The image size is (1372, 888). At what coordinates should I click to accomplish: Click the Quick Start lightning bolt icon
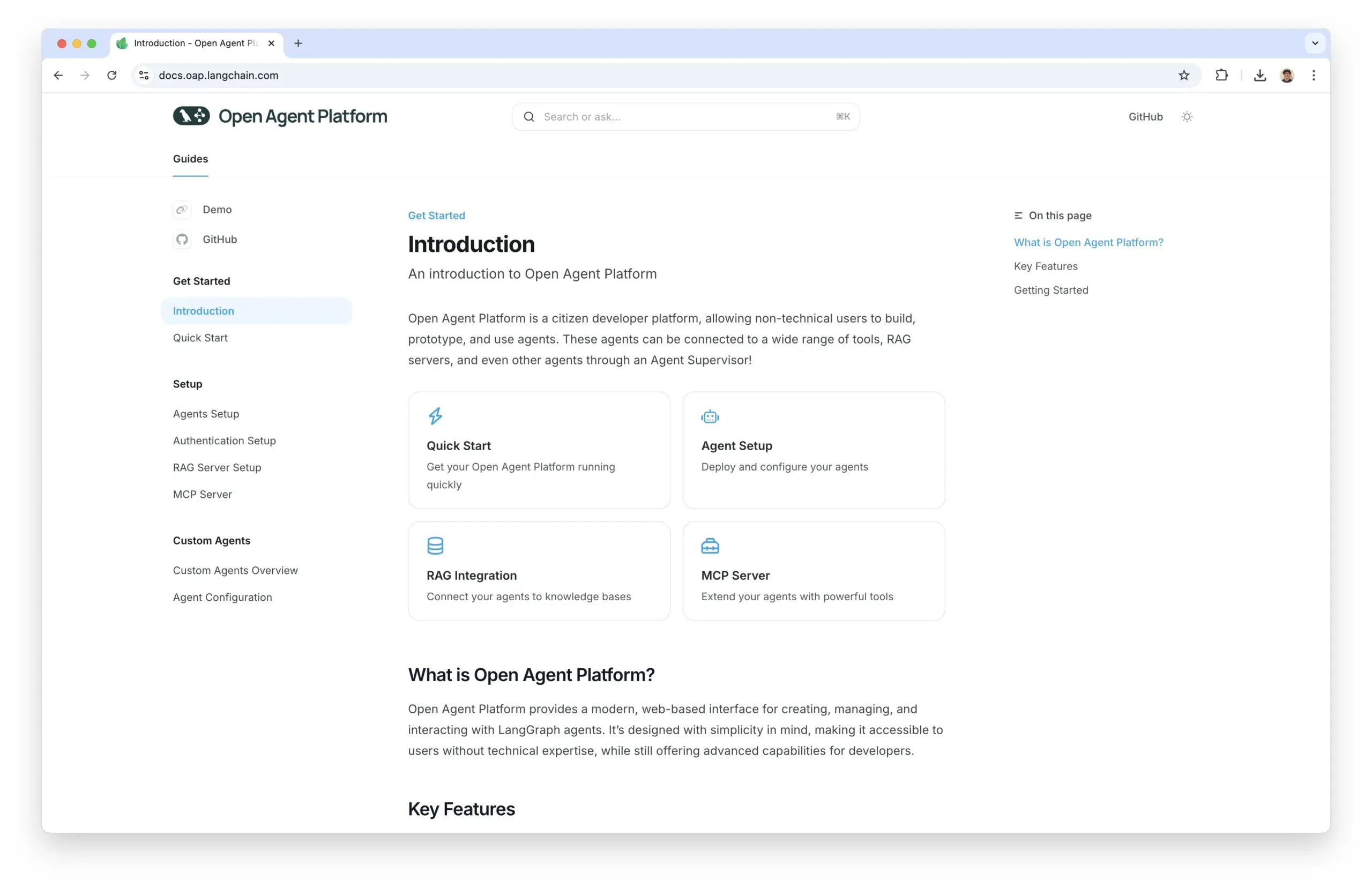tap(435, 416)
